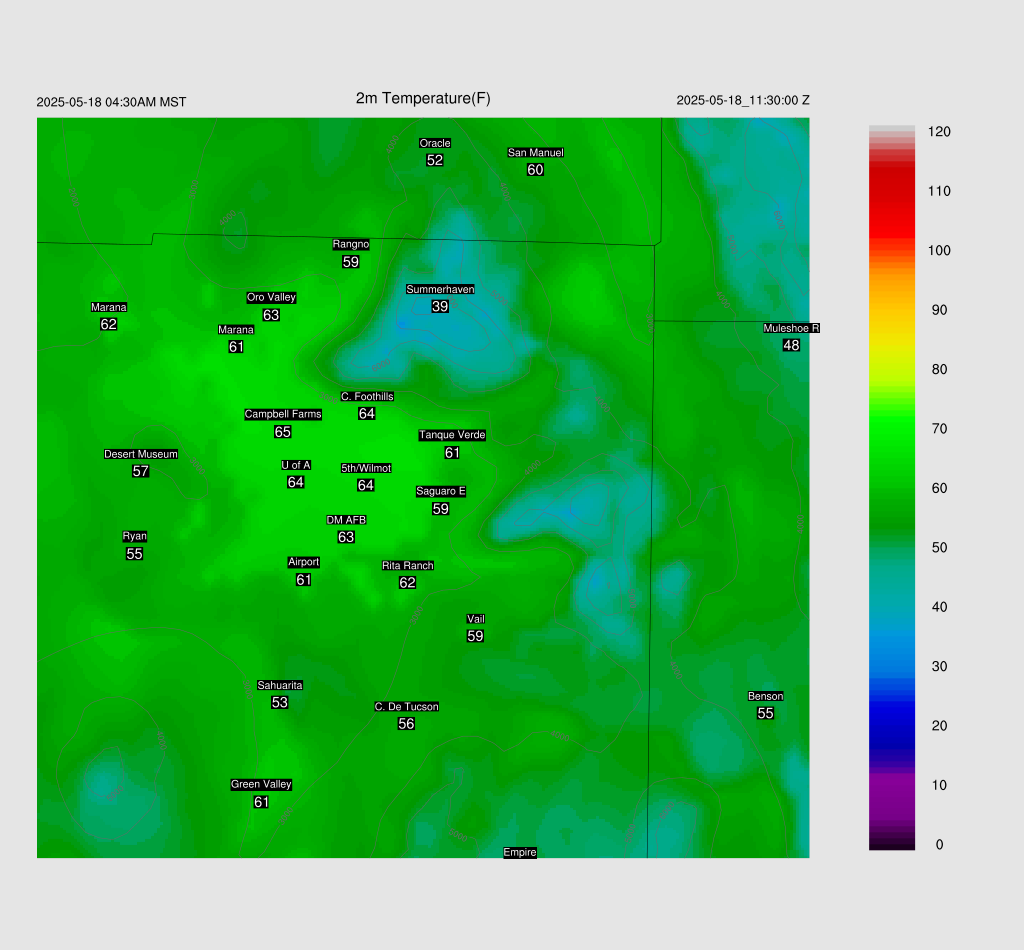Click the Sahuarita station label
1024x950 pixels.
(280, 685)
